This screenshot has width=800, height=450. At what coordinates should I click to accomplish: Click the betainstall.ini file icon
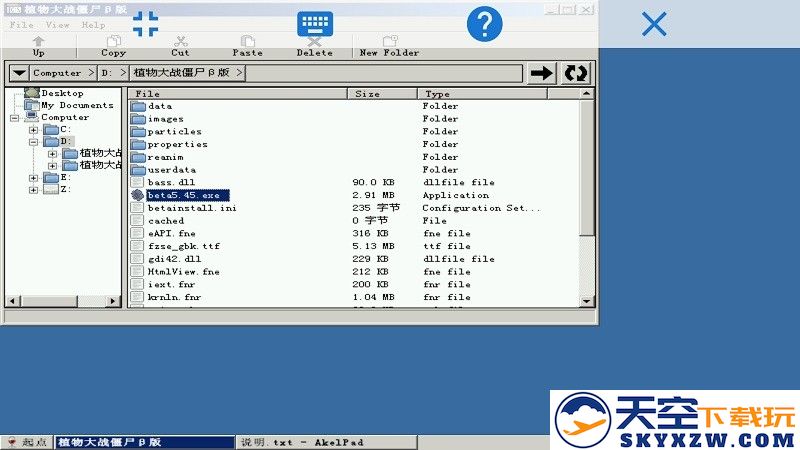[137, 208]
